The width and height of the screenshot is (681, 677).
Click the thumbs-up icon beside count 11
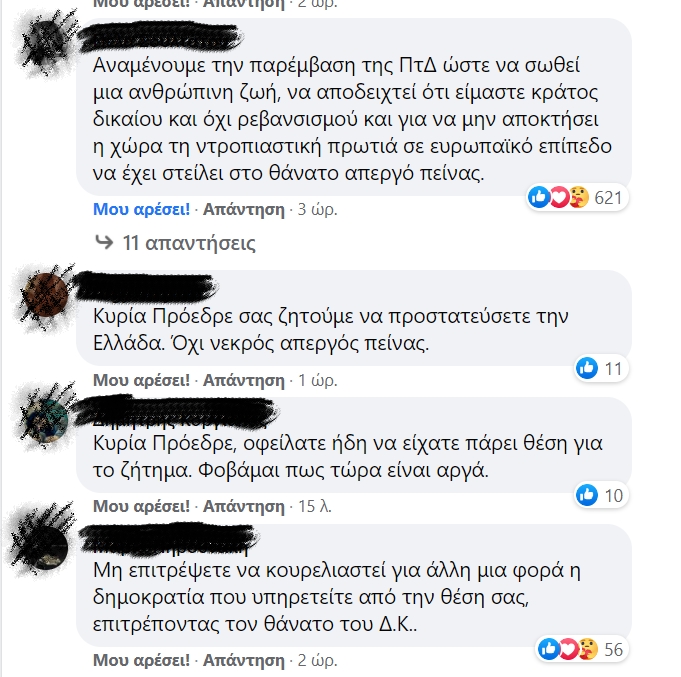[587, 368]
